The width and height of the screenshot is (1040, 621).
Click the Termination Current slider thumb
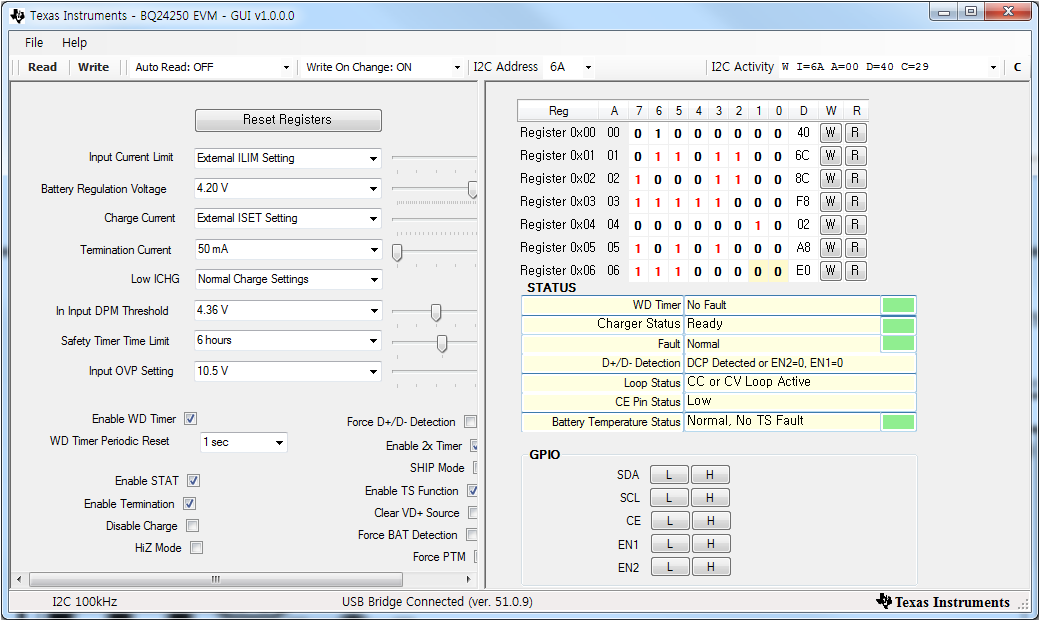[x=397, y=253]
